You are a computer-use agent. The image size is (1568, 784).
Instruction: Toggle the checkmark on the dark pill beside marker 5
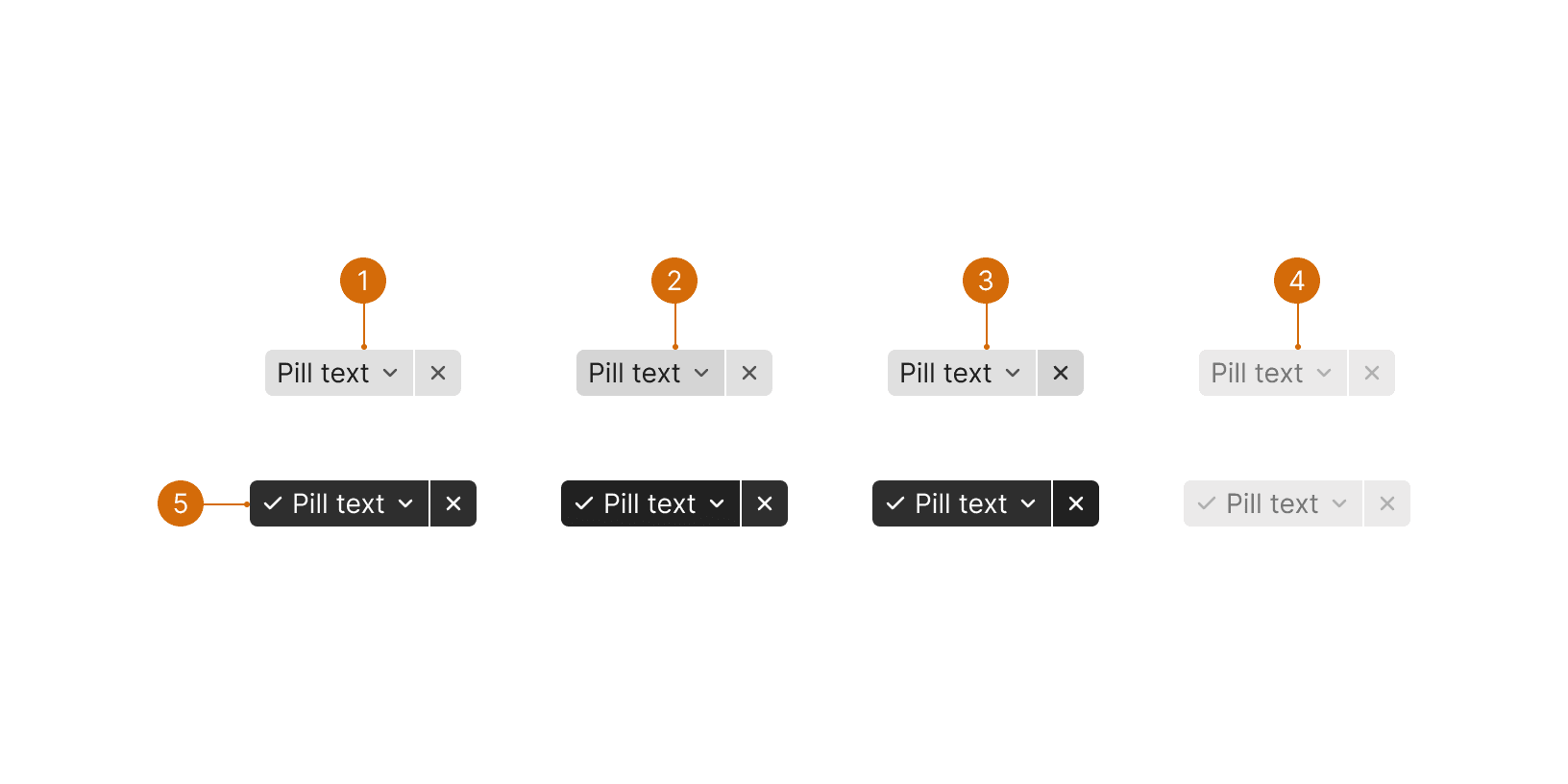pos(273,503)
